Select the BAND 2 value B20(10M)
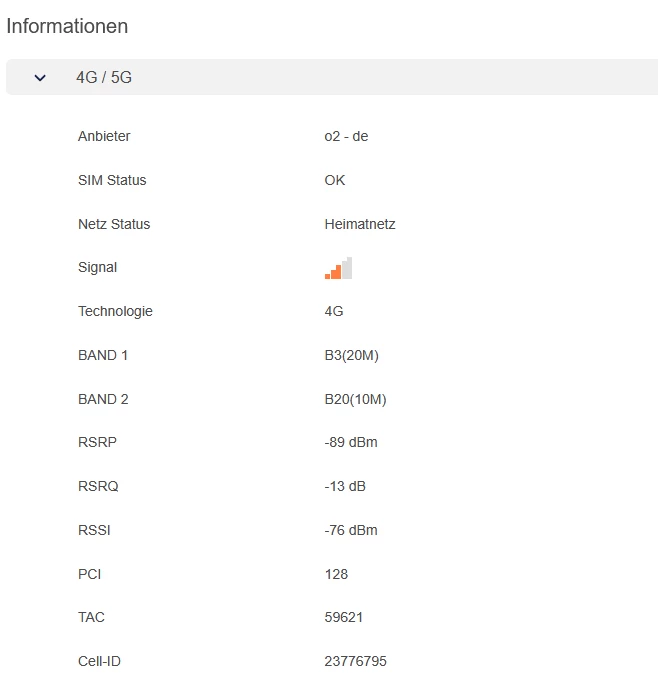Screen dimensions: 658x689 [355, 399]
